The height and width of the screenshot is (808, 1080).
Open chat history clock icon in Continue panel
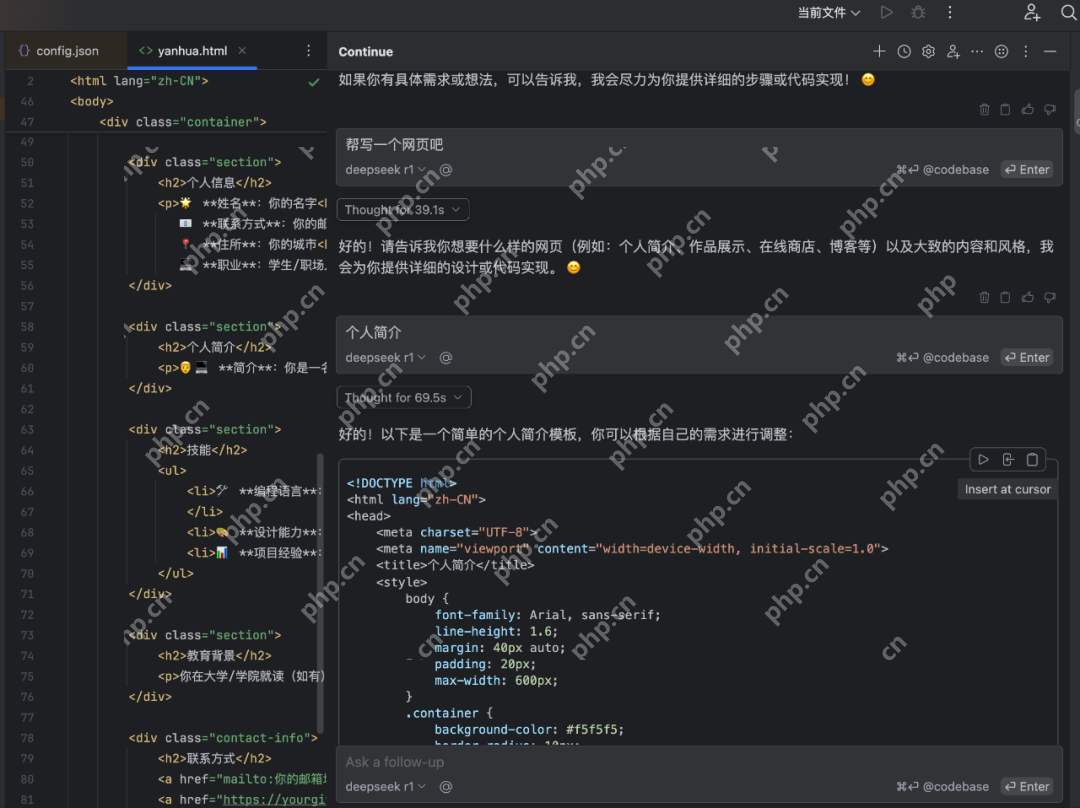point(904,52)
